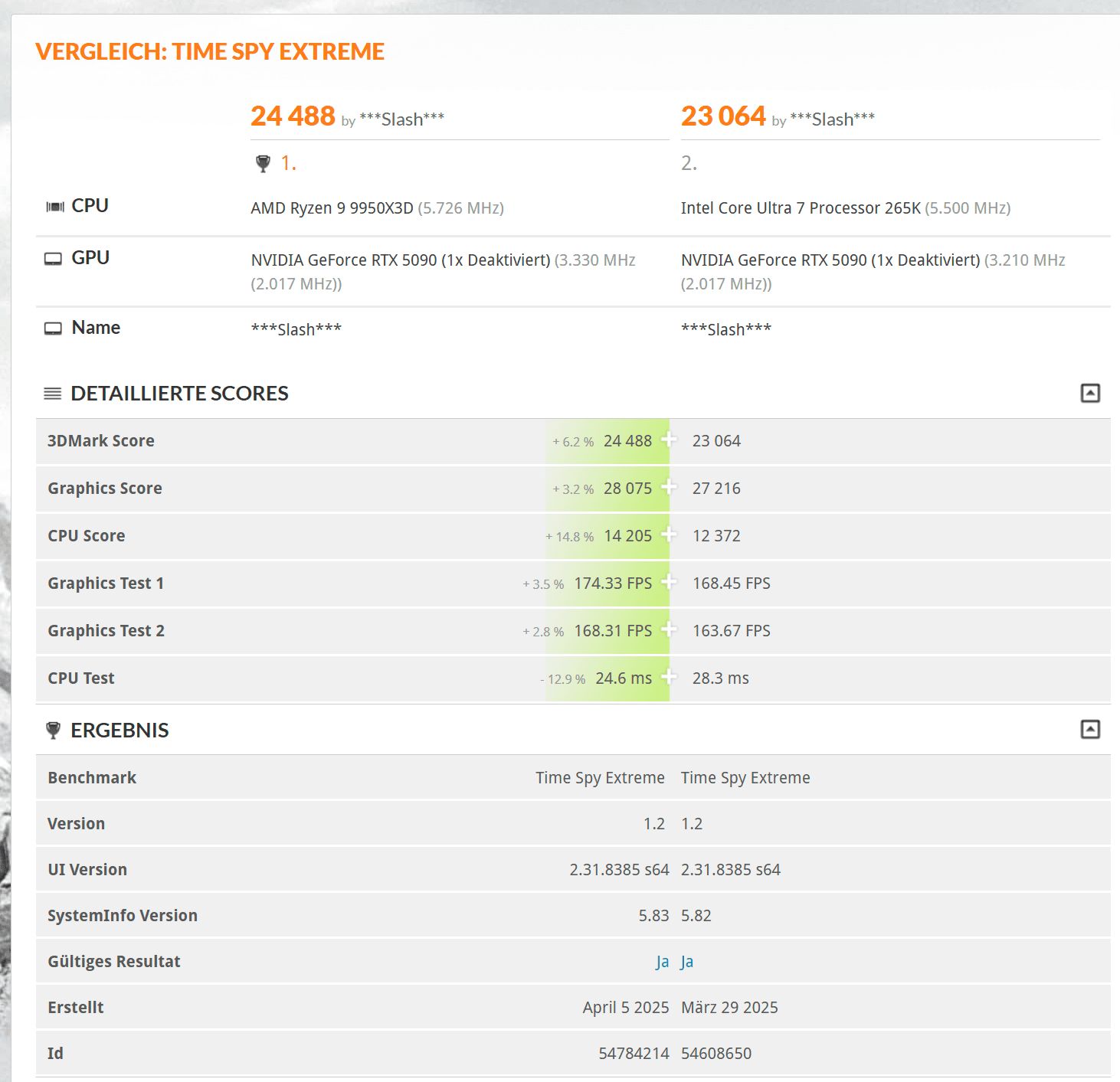1120x1082 pixels.
Task: Click the 12 372 CPU score value
Action: [716, 536]
